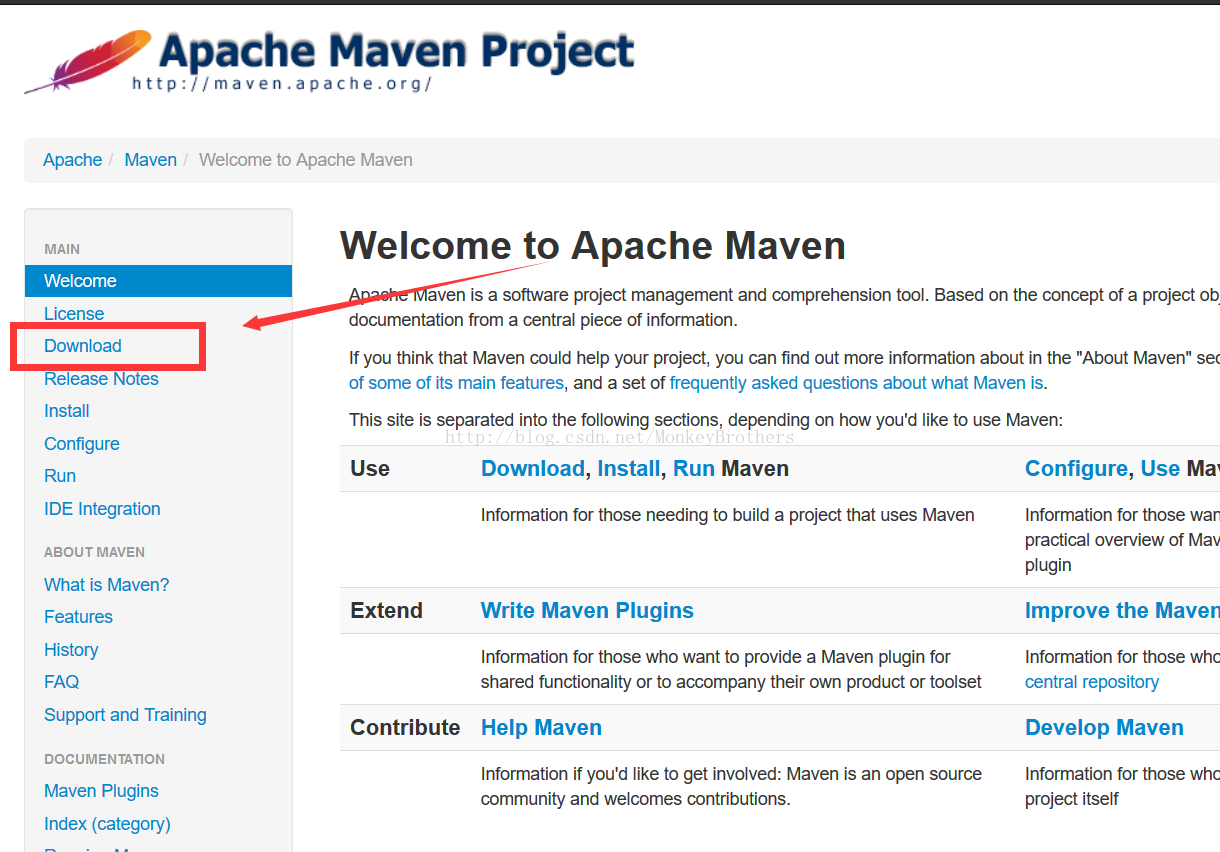This screenshot has width=1220, height=852.
Task: Click the 'Welcome to Apache Maven' heading
Action: coord(593,246)
